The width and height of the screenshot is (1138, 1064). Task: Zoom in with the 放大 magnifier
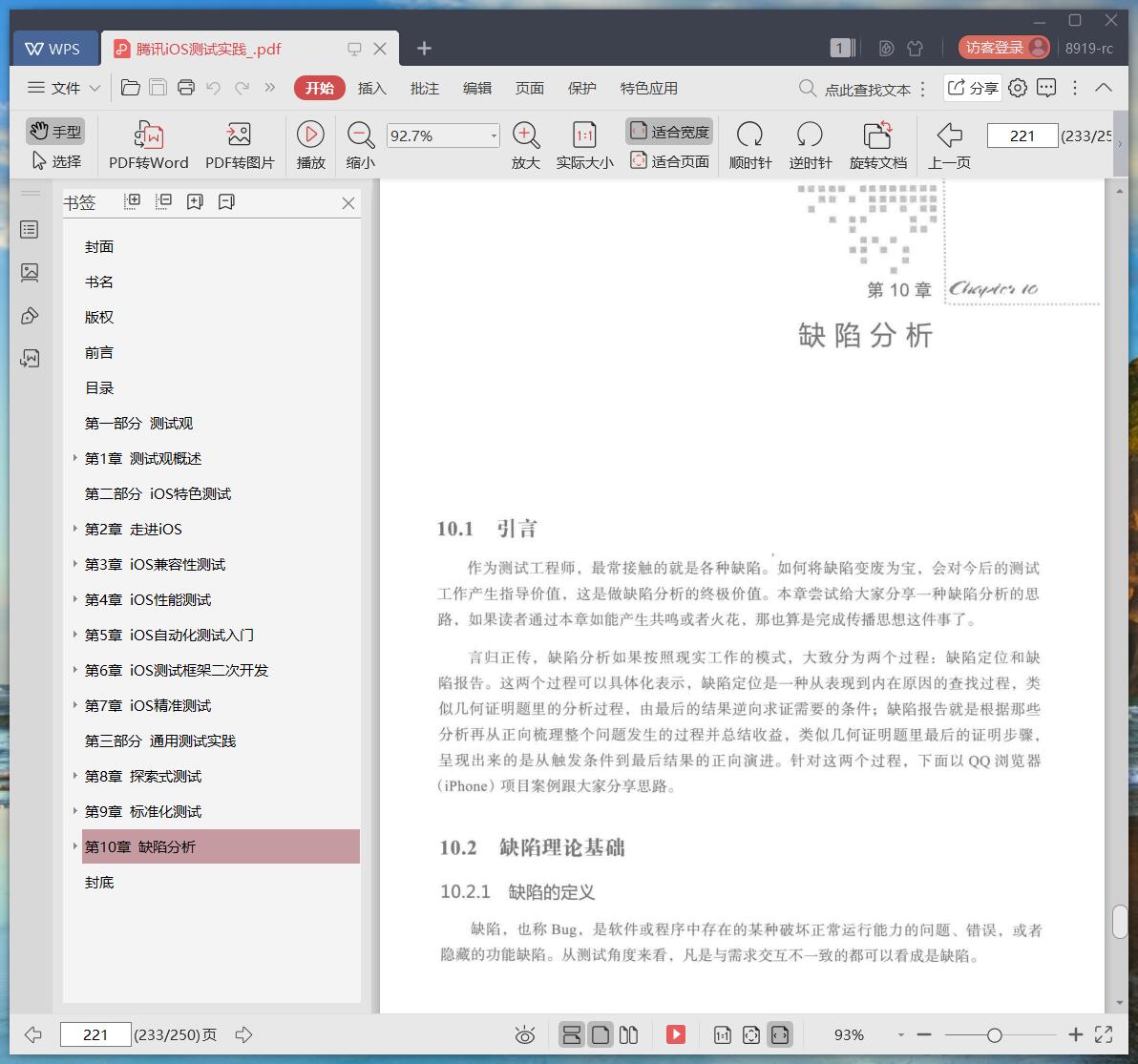525,146
